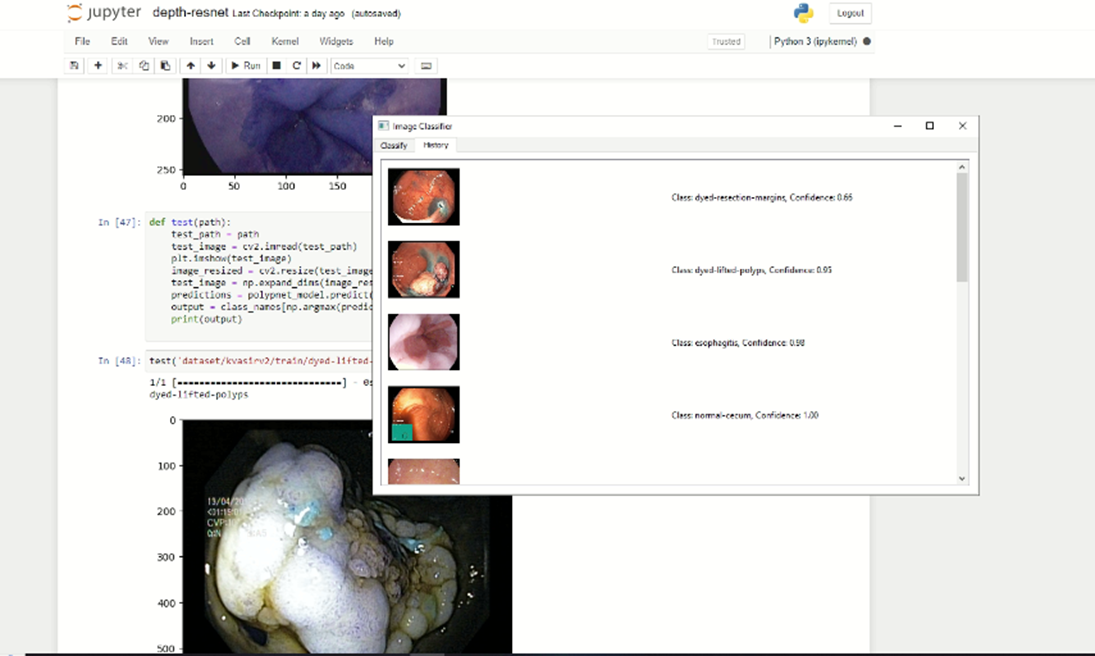Copy selected cells in the toolbar
Viewport: 1095px width, 656px height.
point(144,66)
